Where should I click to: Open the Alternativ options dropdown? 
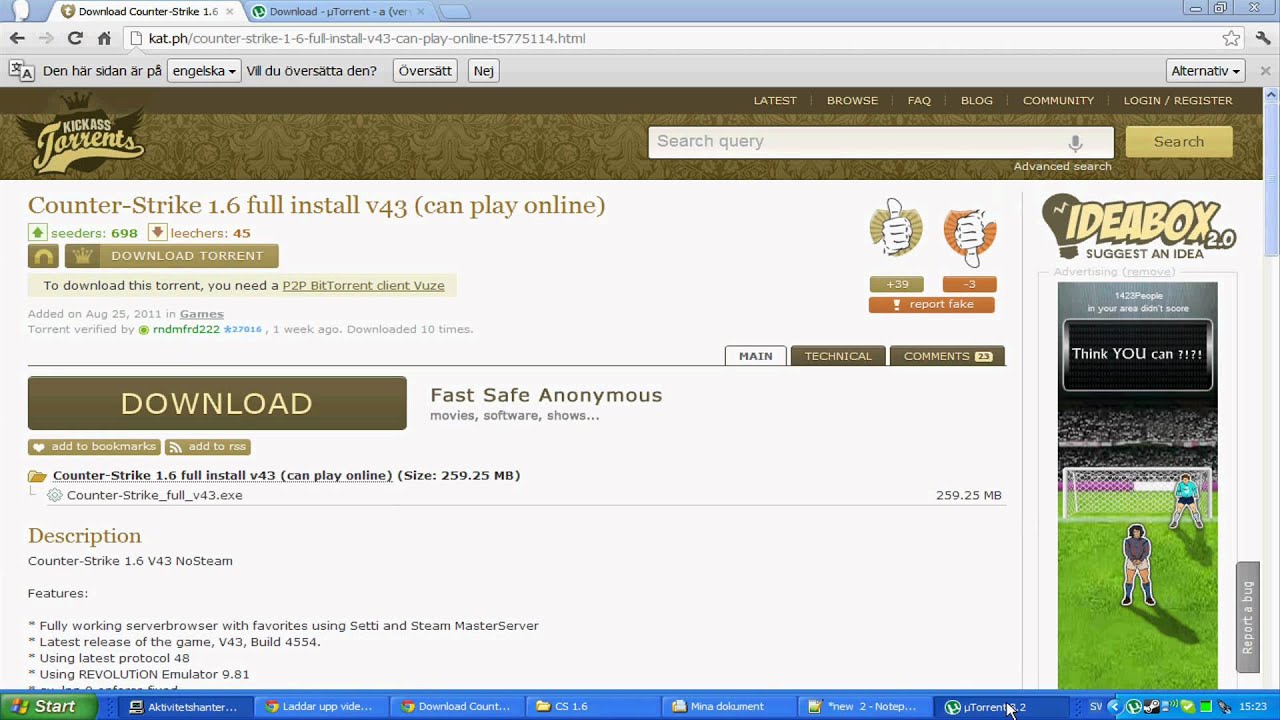pos(1206,71)
